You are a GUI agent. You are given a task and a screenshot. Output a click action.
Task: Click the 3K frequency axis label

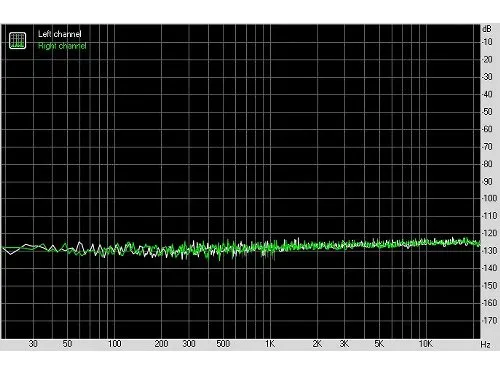344,344
